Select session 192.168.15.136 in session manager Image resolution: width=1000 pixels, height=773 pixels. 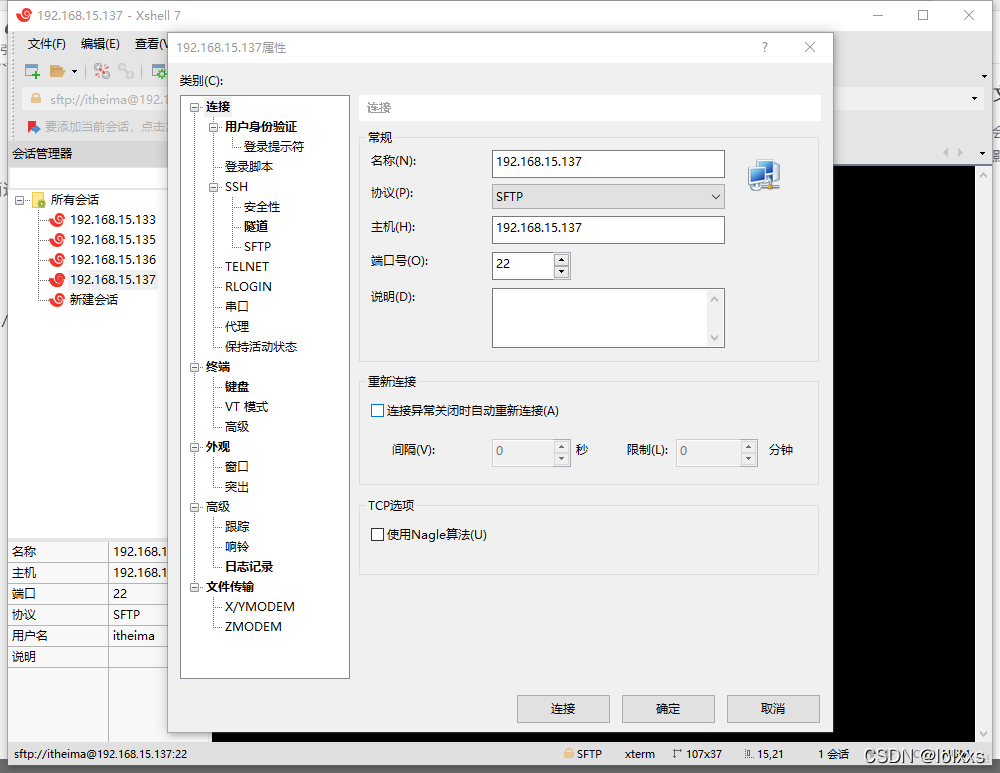pyautogui.click(x=112, y=260)
